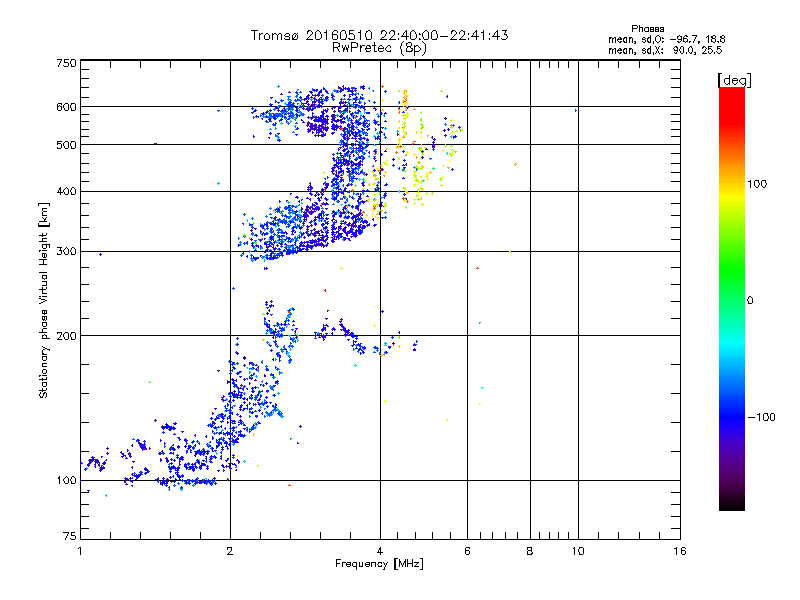Image resolution: width=800 pixels, height=600 pixels.
Task: Click the '[deg]' colorbar unit label
Action: coord(734,80)
